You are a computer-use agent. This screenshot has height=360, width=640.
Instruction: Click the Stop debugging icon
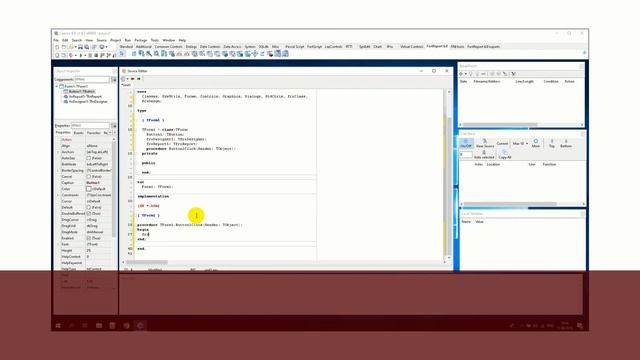tap(96, 55)
